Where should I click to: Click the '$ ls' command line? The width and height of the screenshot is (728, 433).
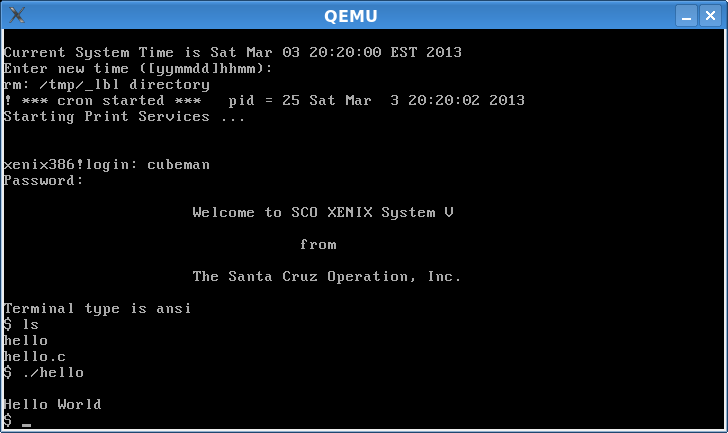[21, 324]
